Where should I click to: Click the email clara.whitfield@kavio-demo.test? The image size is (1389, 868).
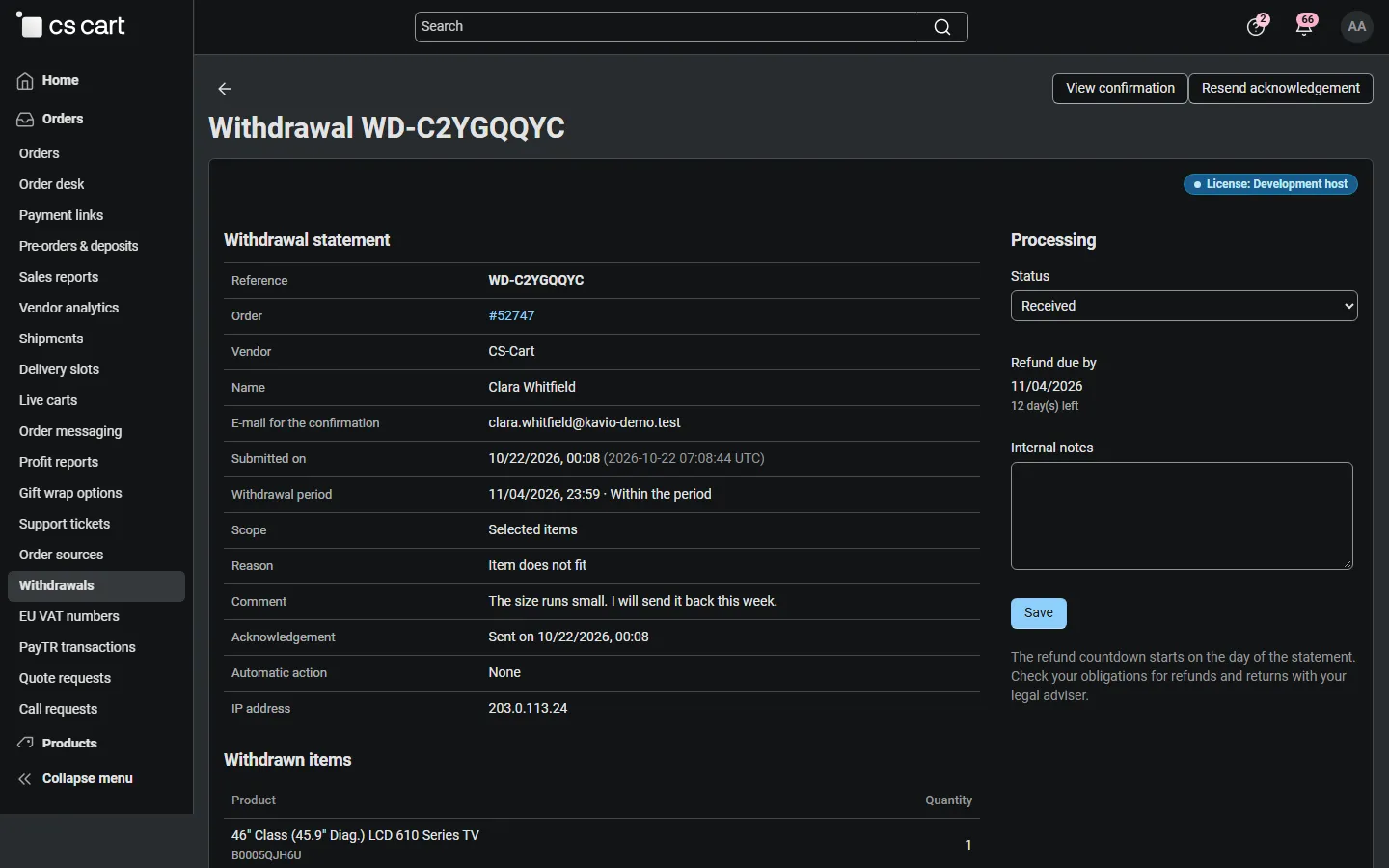(585, 422)
